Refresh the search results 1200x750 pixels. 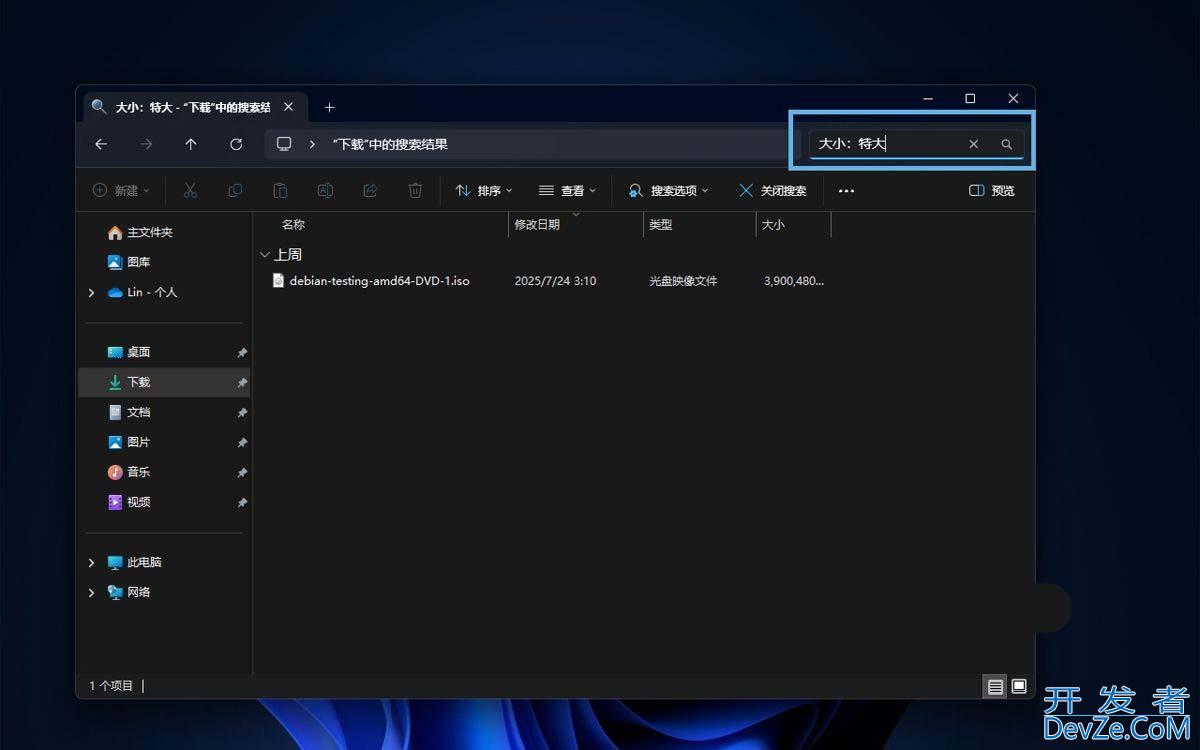236,144
